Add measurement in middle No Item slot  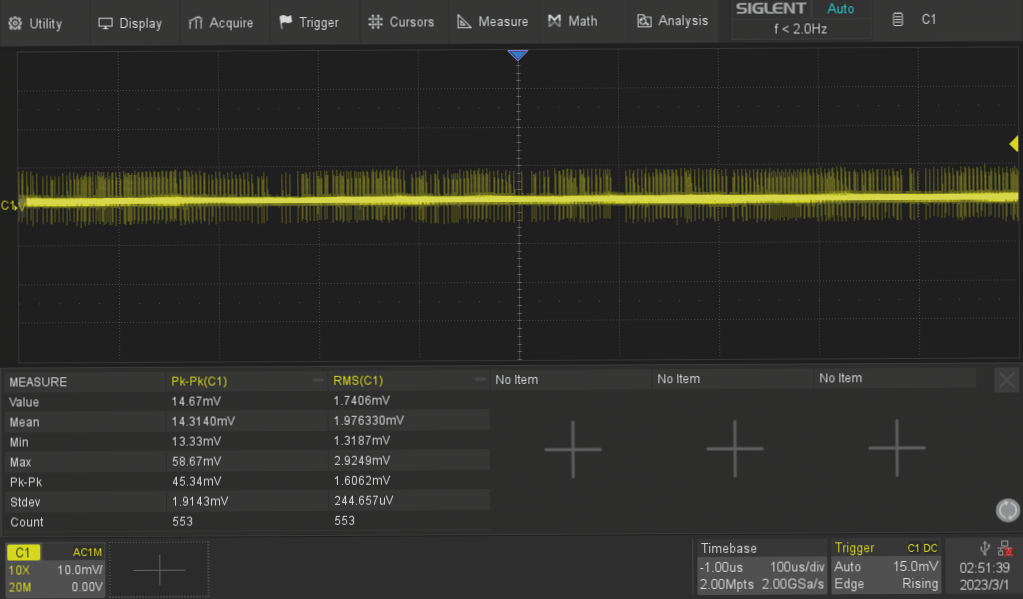735,448
